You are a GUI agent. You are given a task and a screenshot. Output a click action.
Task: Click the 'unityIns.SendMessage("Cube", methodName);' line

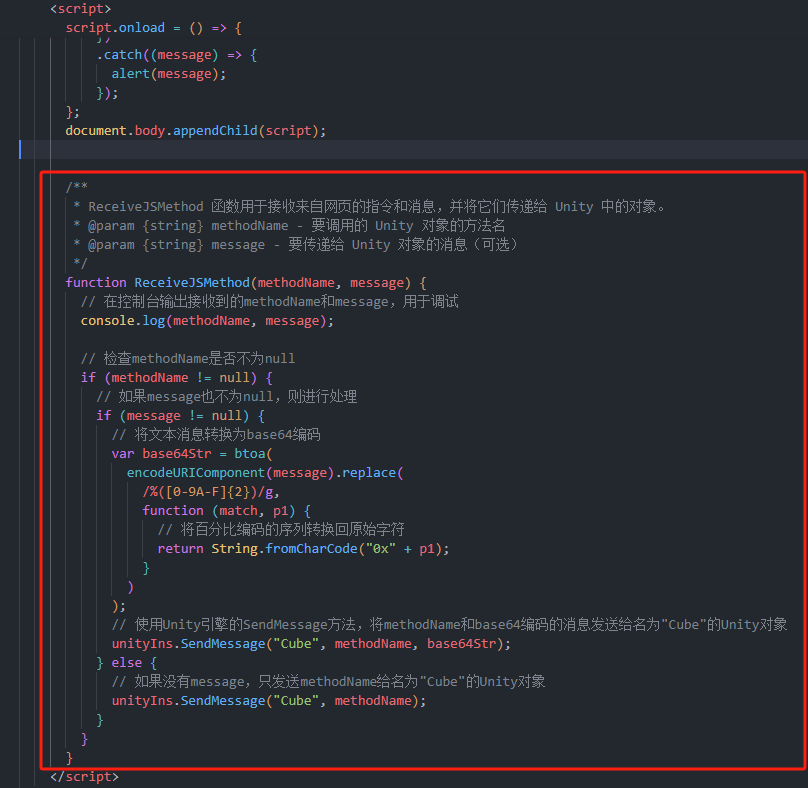269,701
